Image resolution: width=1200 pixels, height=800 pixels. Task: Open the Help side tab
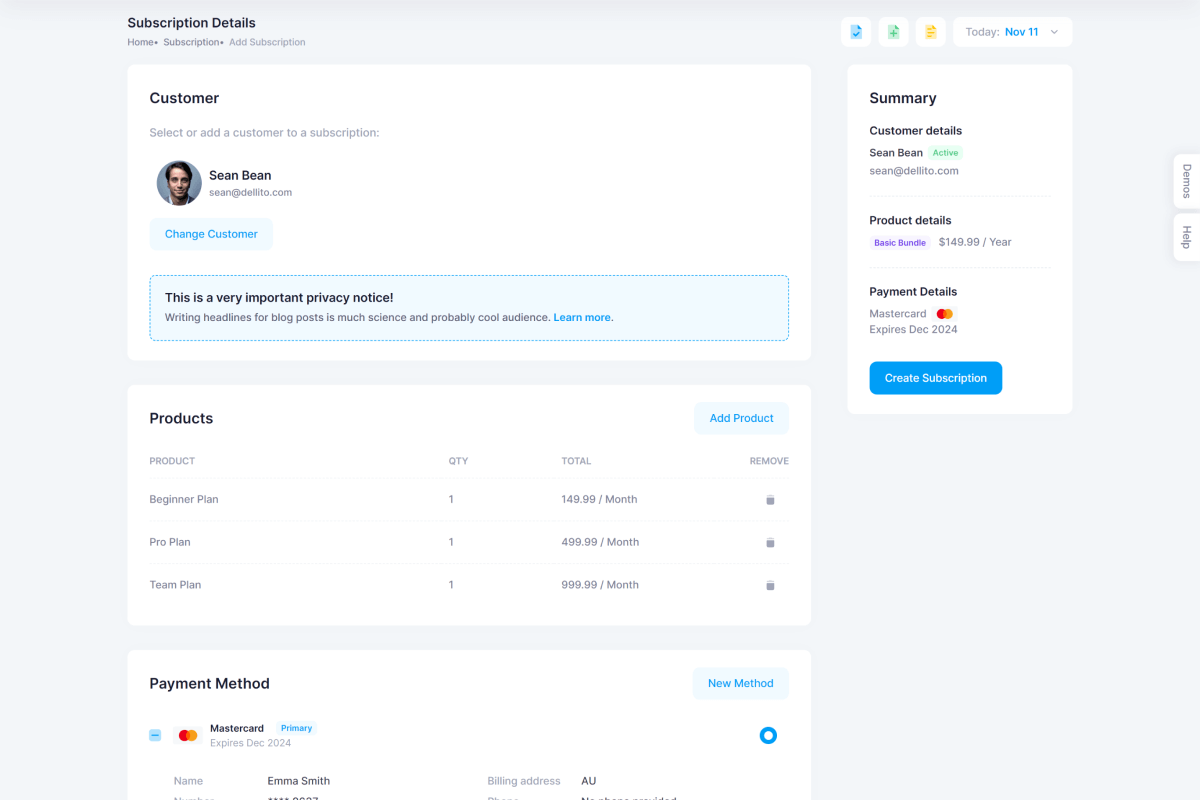(x=1186, y=237)
